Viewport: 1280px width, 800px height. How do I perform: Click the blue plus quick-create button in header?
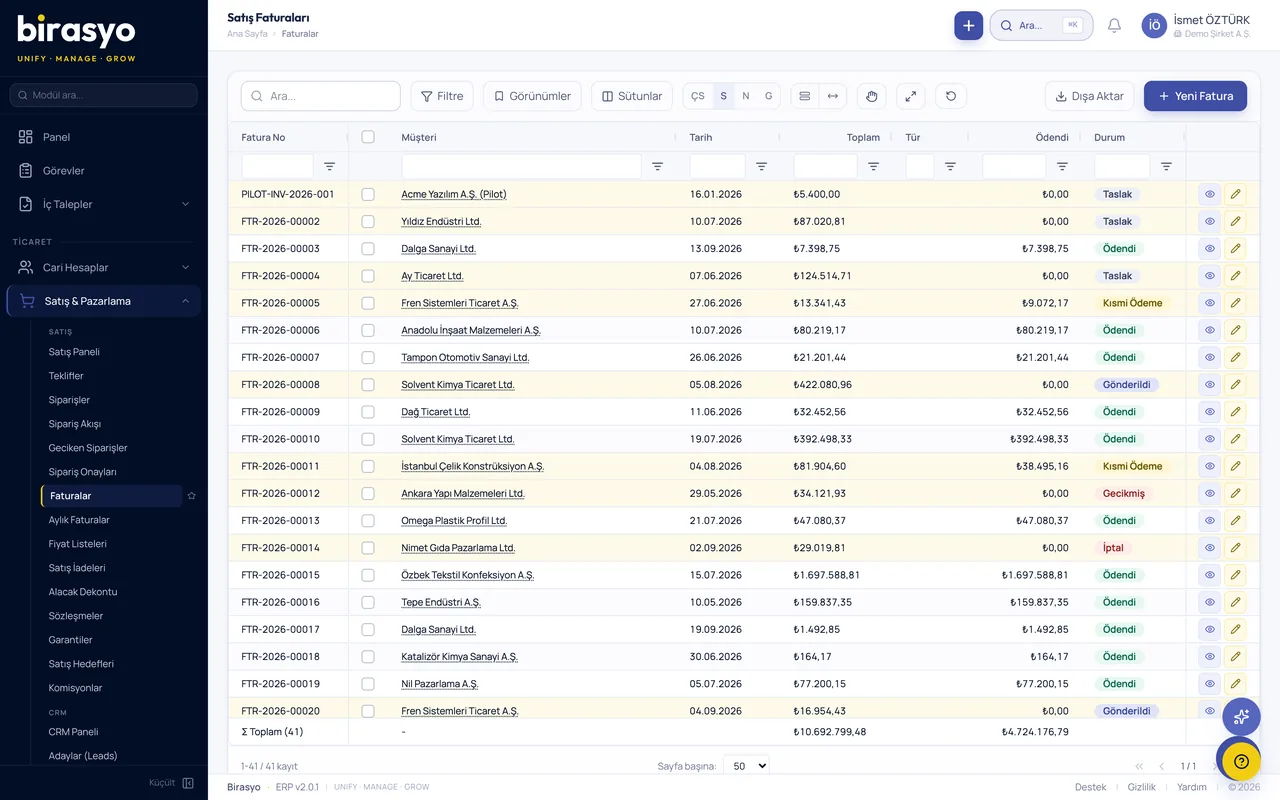click(x=968, y=25)
